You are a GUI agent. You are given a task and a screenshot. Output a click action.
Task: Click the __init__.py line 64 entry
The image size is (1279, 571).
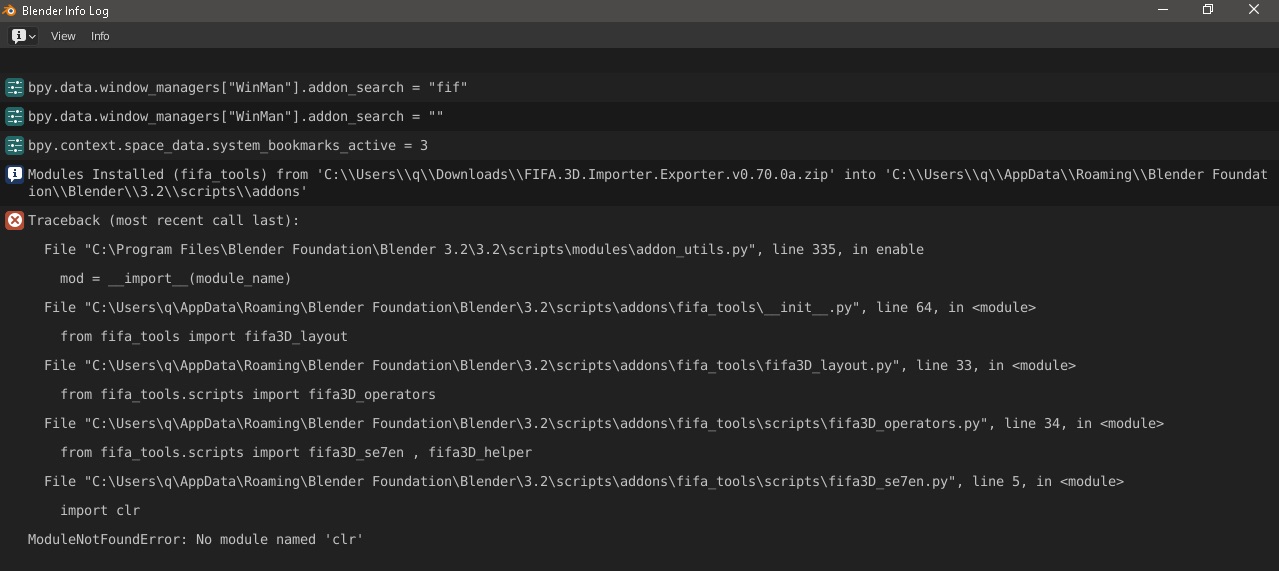point(540,308)
